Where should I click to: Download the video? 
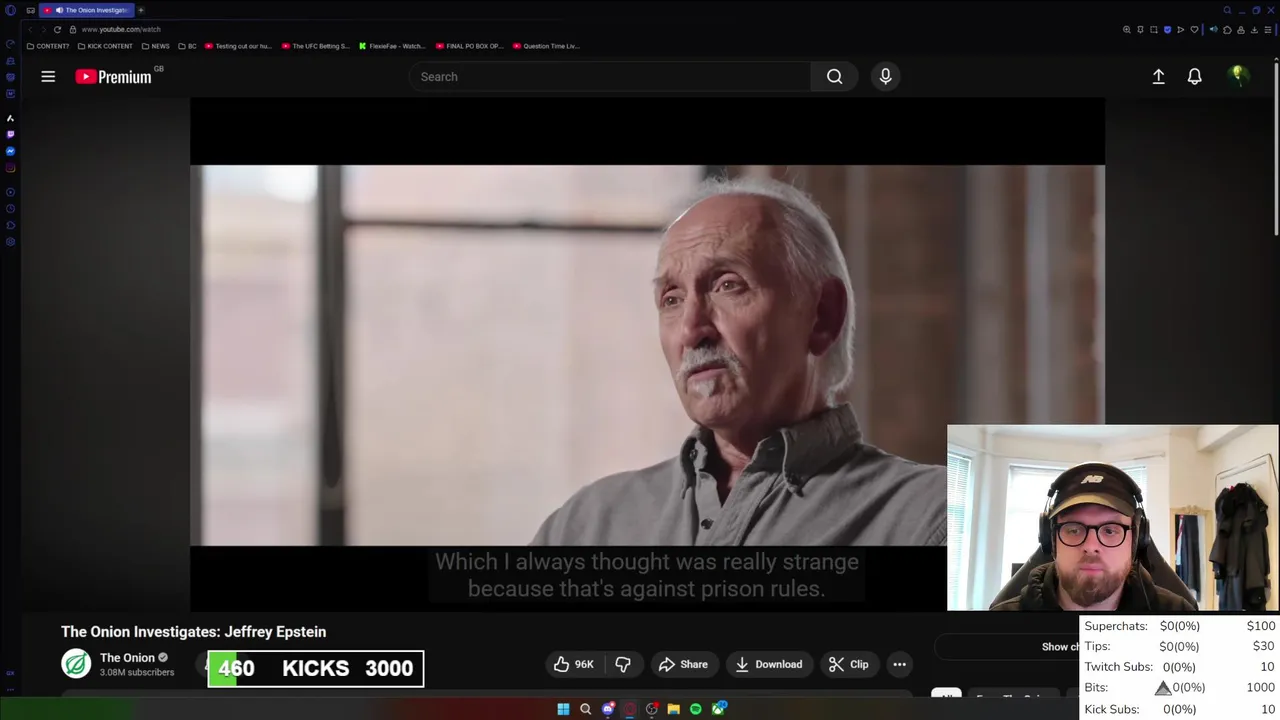[768, 664]
